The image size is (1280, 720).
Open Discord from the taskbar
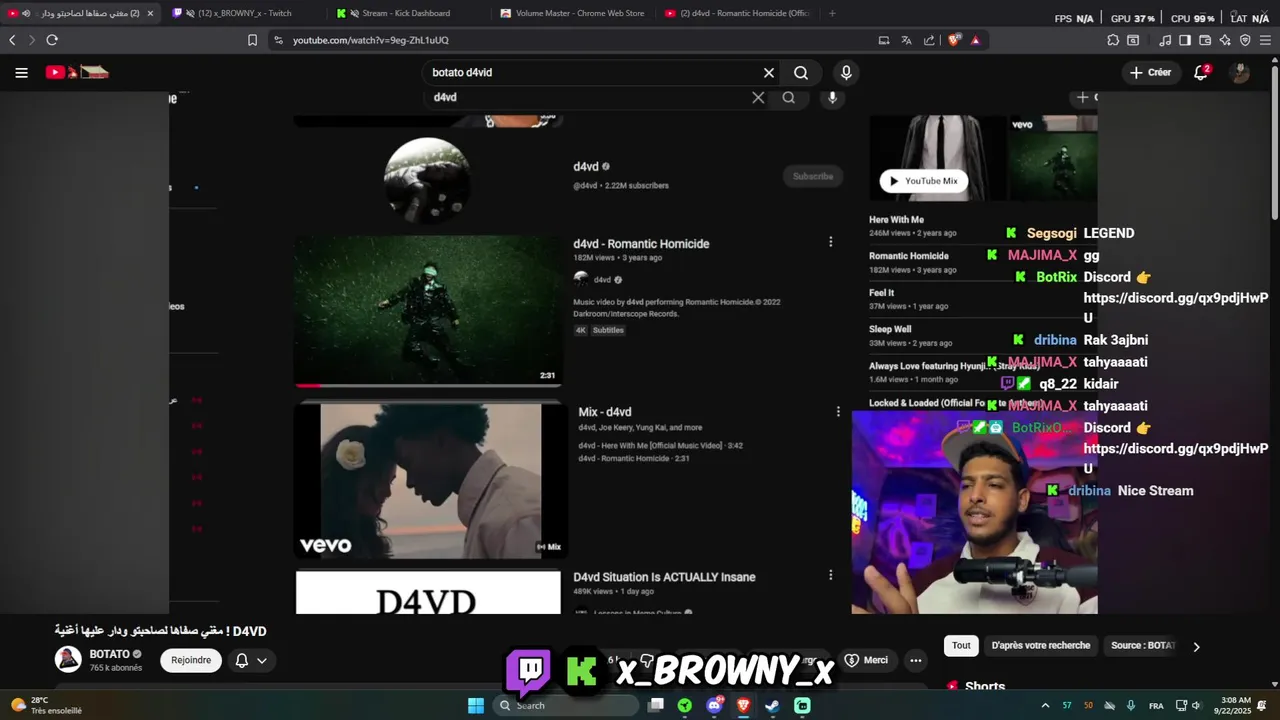coord(714,705)
